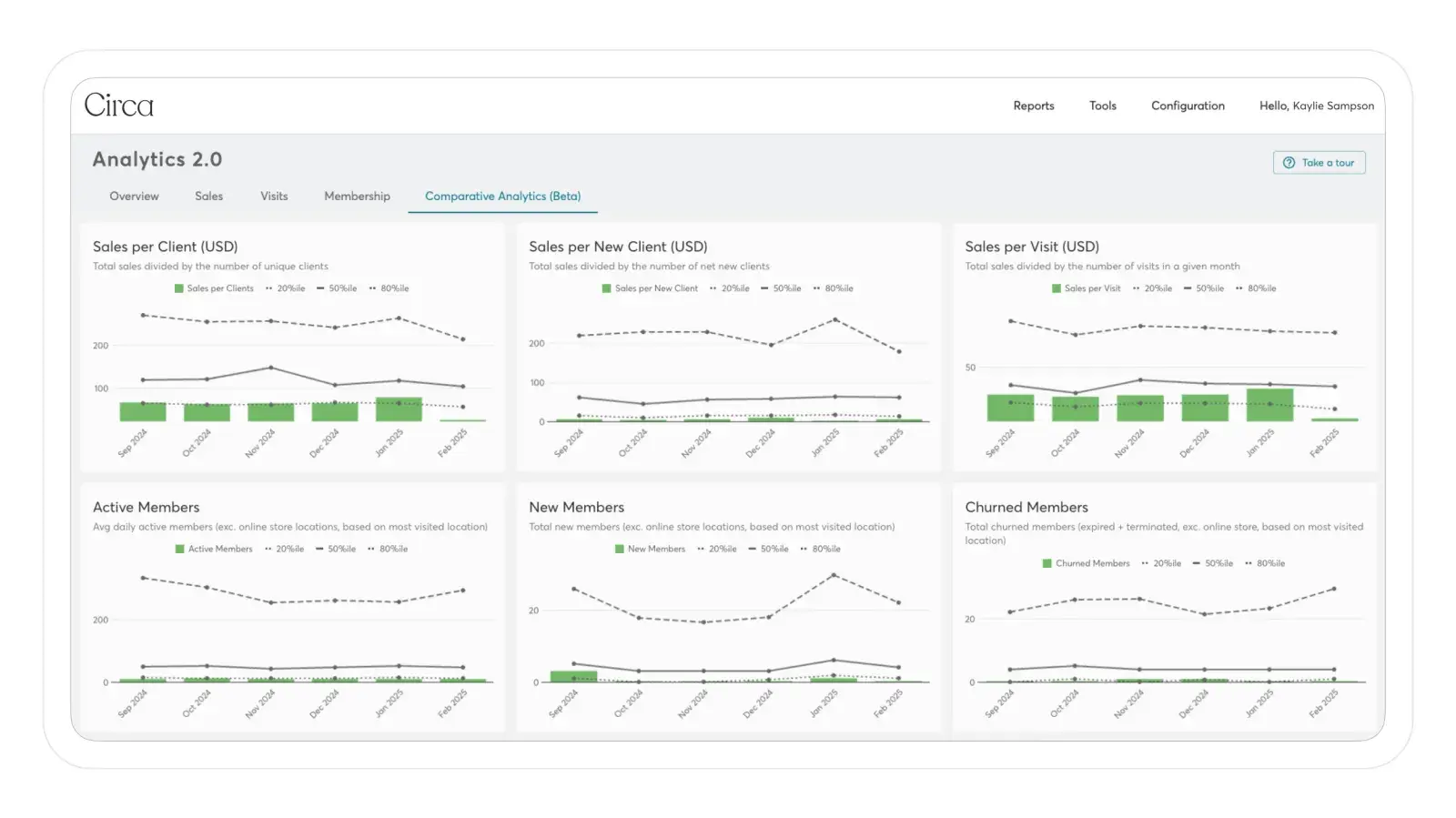The image size is (1456, 818).
Task: Select the Membership tab
Action: tap(357, 196)
